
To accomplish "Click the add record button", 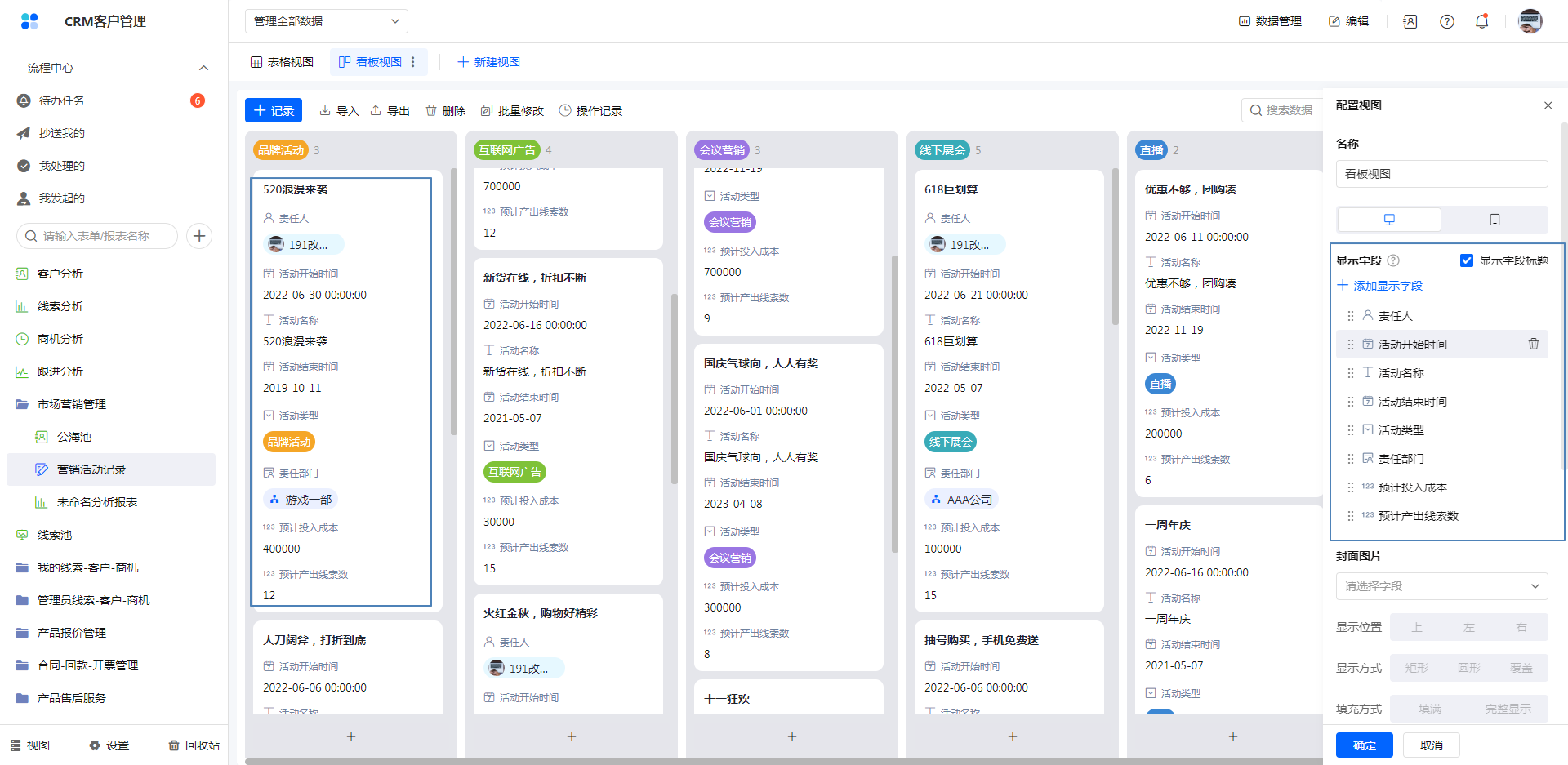I will click(x=274, y=111).
